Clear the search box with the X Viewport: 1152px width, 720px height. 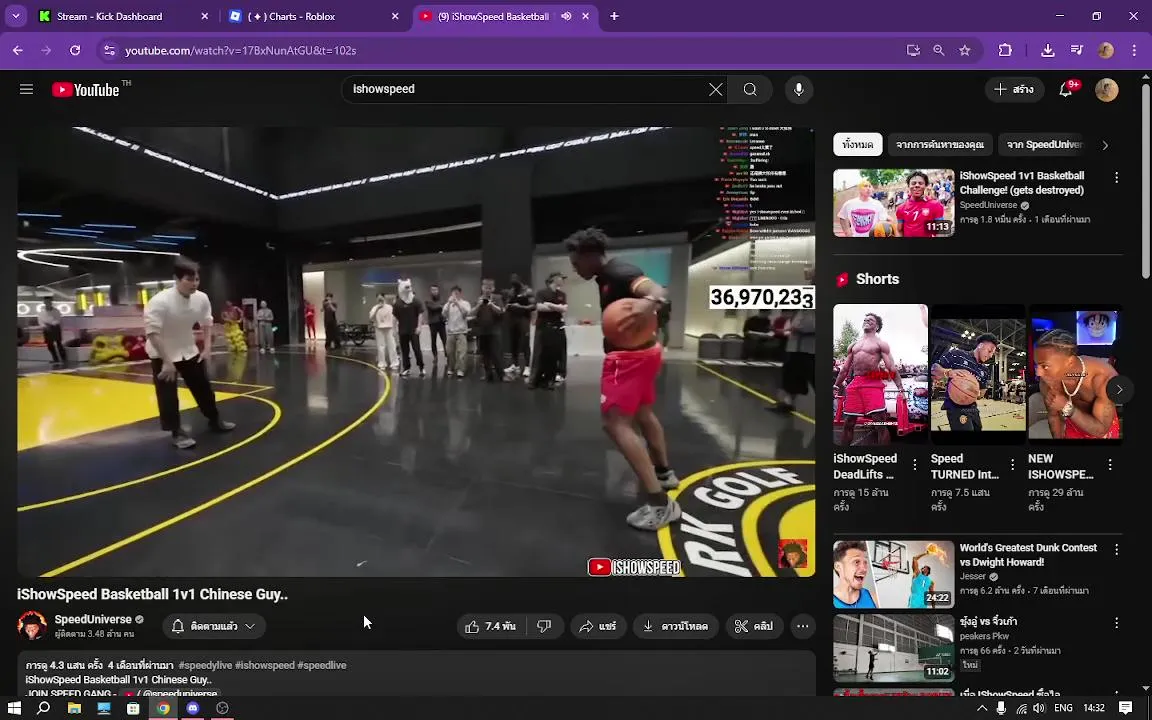click(x=716, y=90)
